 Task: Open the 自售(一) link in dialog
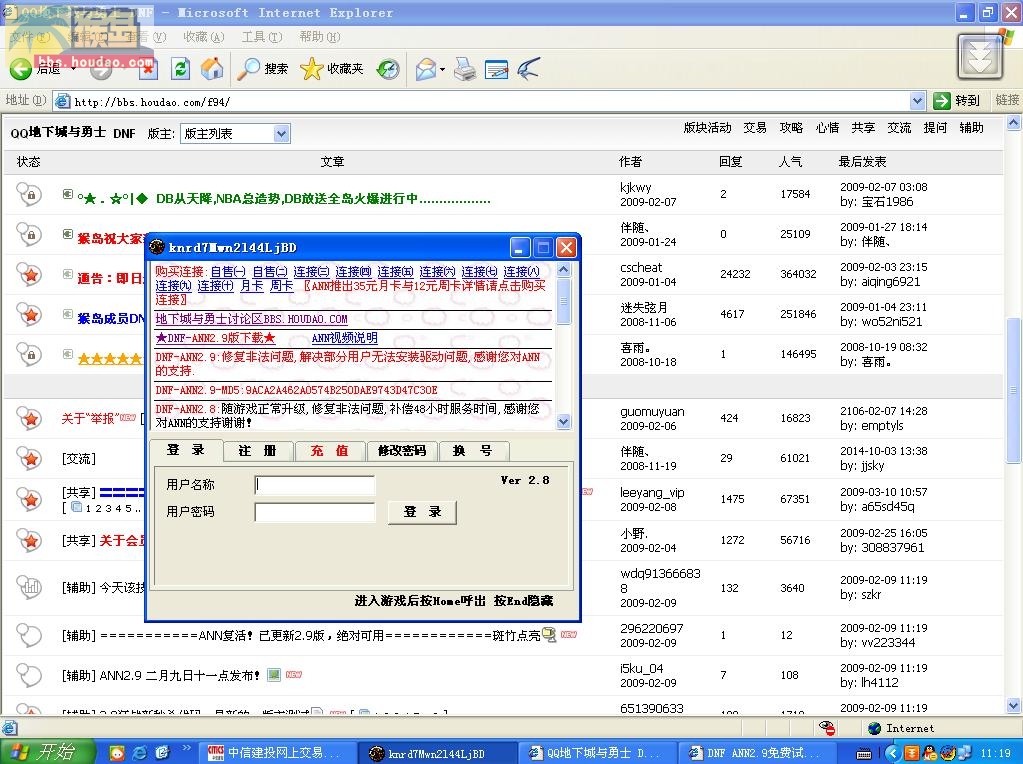pyautogui.click(x=228, y=271)
